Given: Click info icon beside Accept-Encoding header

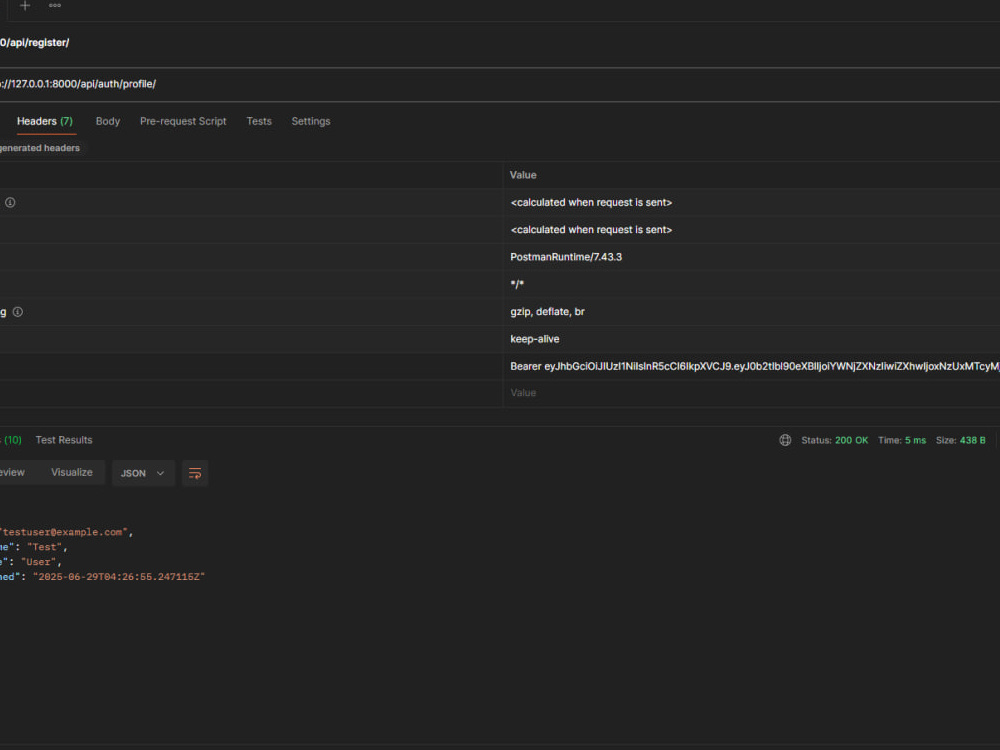Looking at the screenshot, I should [x=18, y=312].
